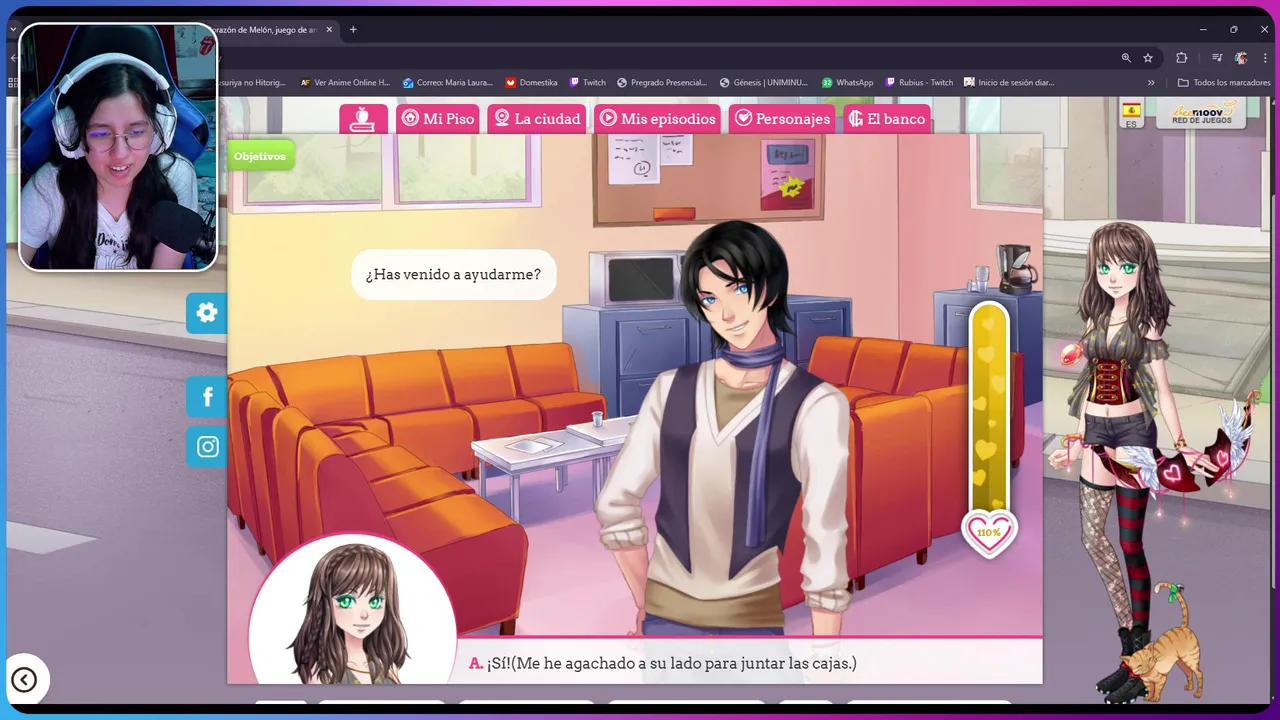The height and width of the screenshot is (720, 1280).
Task: Open Mis episodios tab
Action: 658,118
